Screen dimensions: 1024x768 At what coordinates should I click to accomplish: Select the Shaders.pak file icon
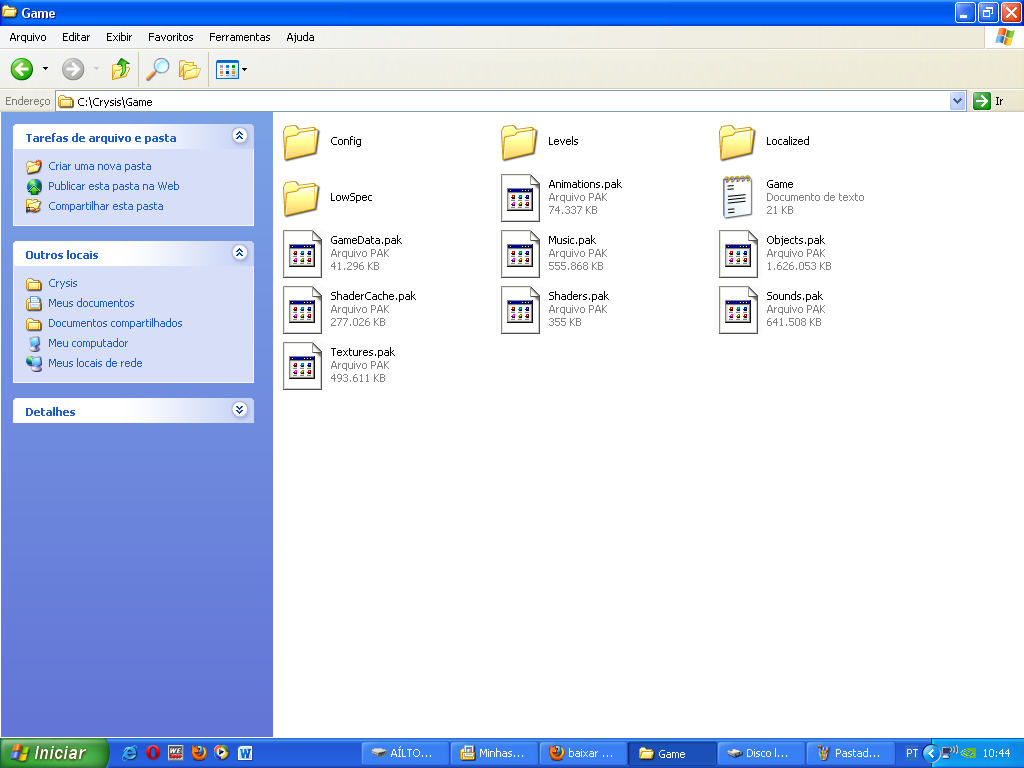tap(520, 310)
